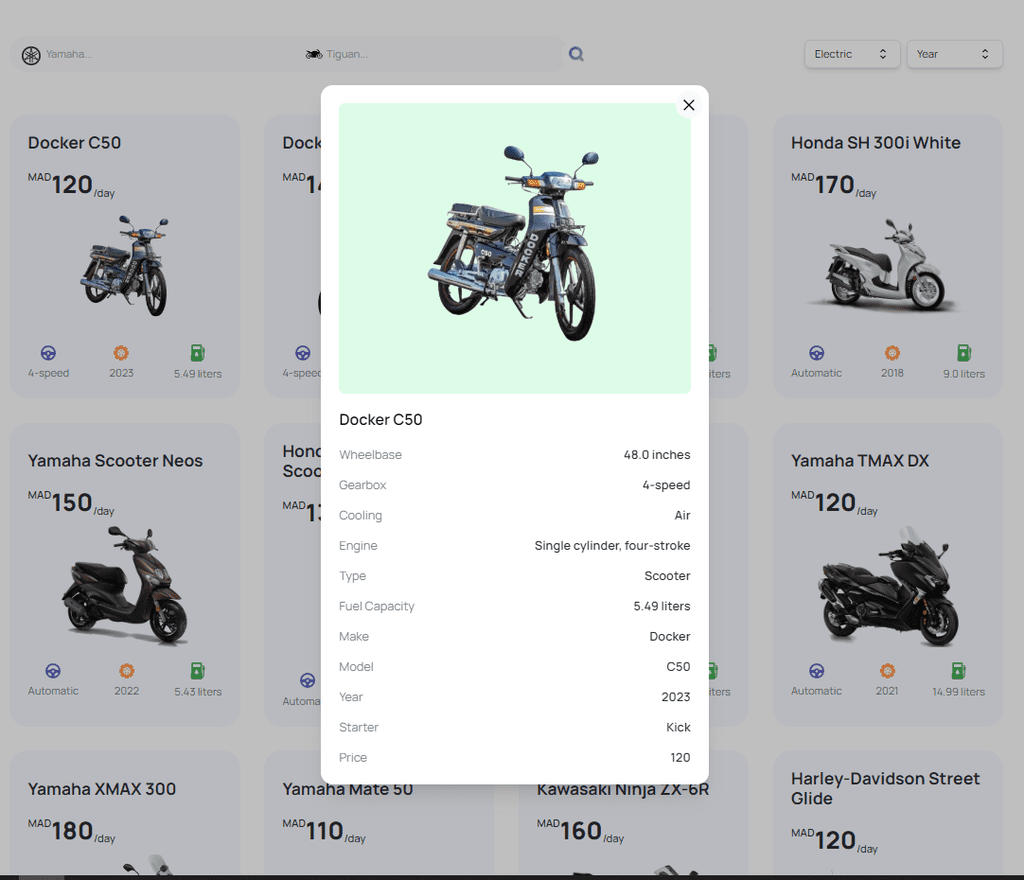Click the gearbox icon on Honda SH 300i card

pyautogui.click(x=816, y=353)
